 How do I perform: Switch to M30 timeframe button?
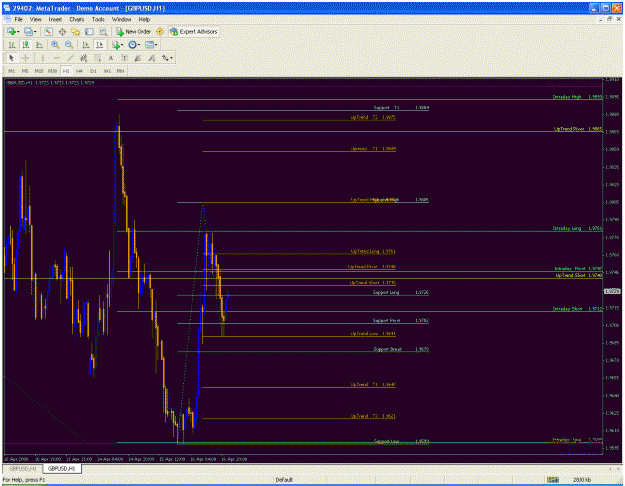click(52, 71)
